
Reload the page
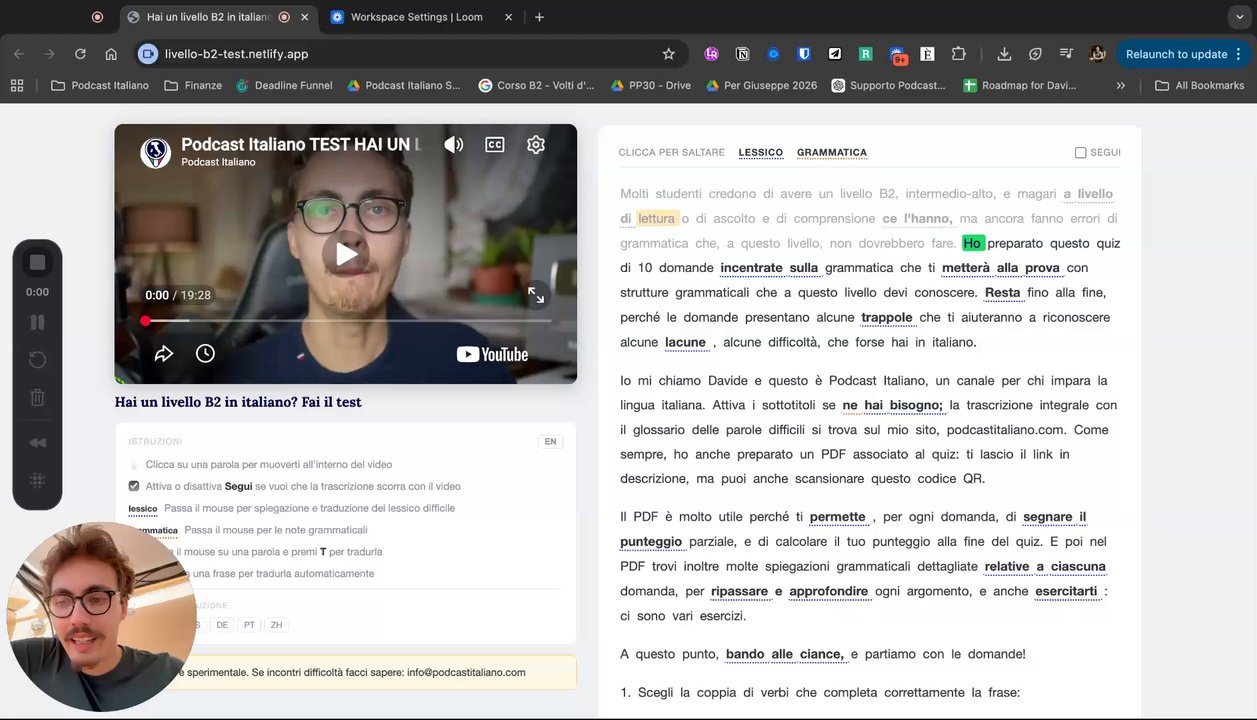point(80,54)
